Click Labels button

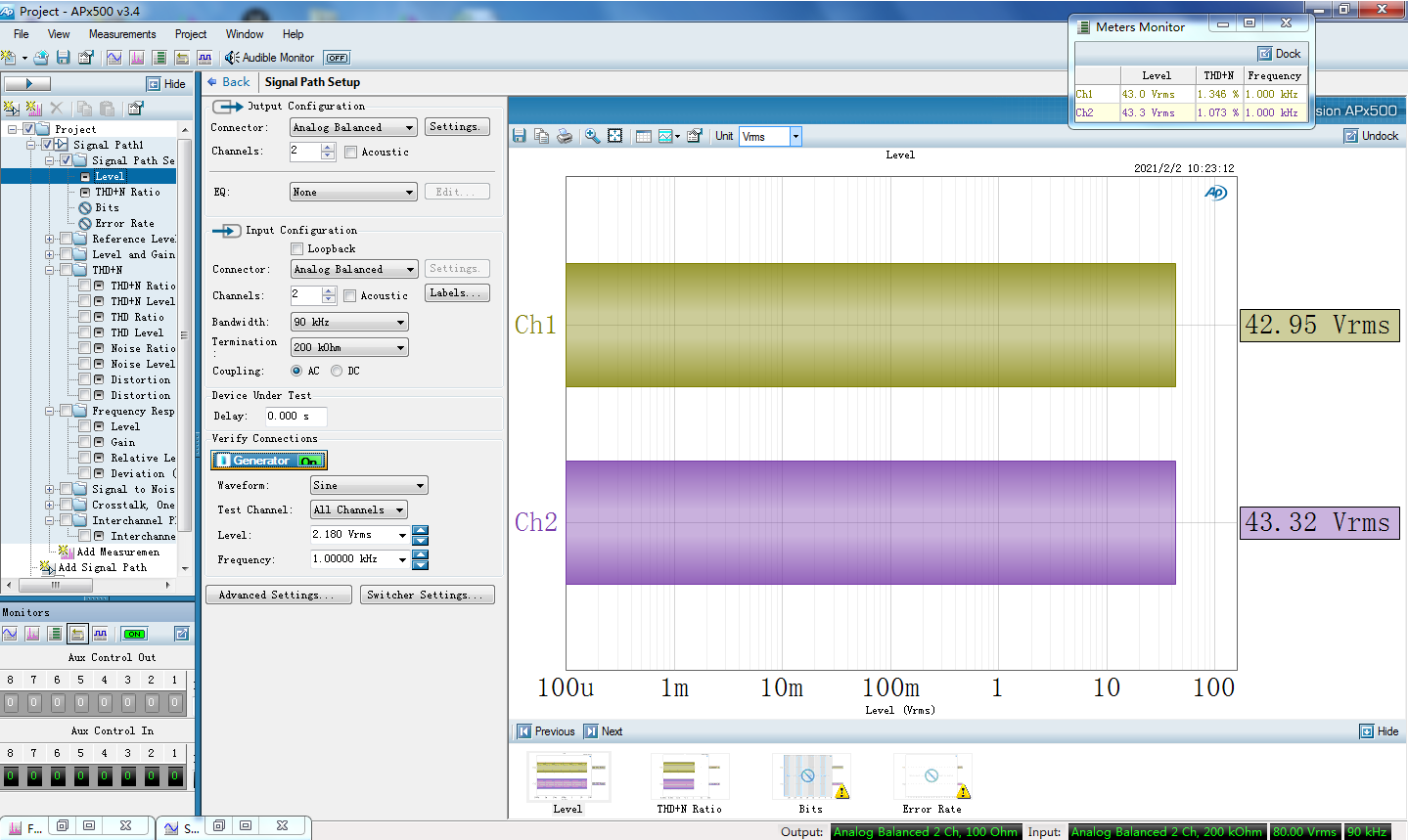click(x=457, y=293)
